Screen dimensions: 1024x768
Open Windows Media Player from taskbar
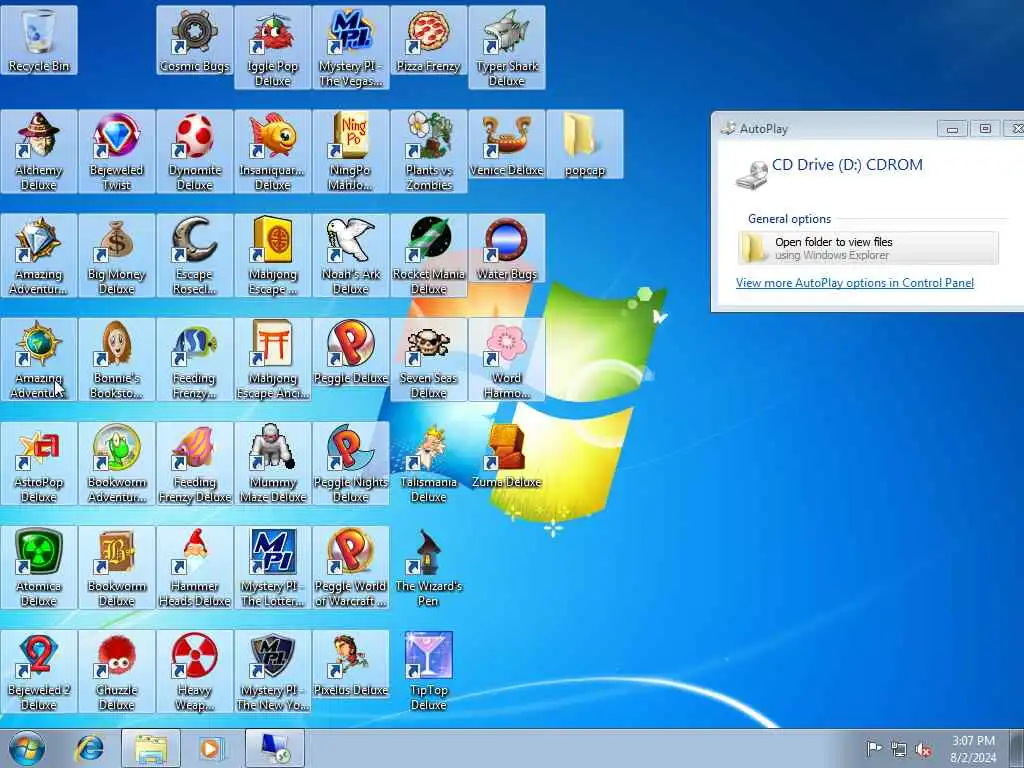[211, 748]
